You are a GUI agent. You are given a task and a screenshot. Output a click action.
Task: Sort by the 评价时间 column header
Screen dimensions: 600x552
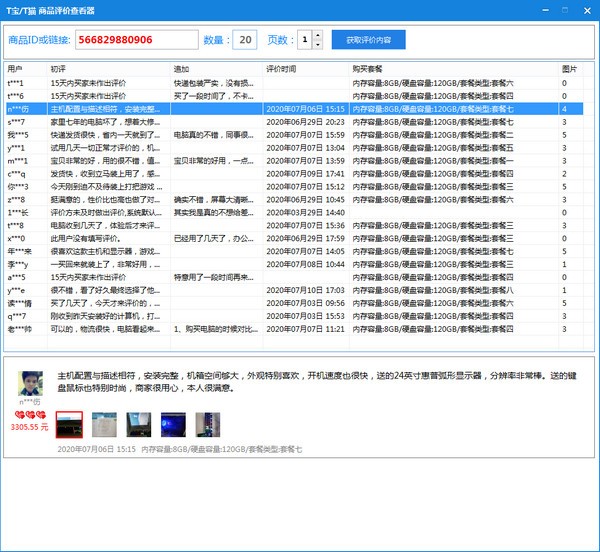tap(305, 69)
